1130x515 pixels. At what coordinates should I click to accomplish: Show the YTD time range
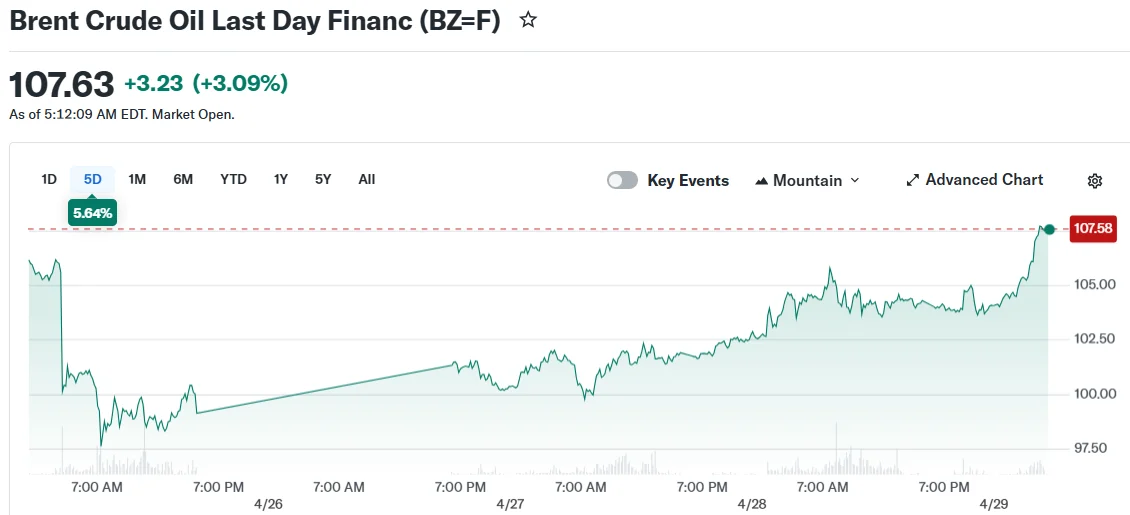[233, 179]
